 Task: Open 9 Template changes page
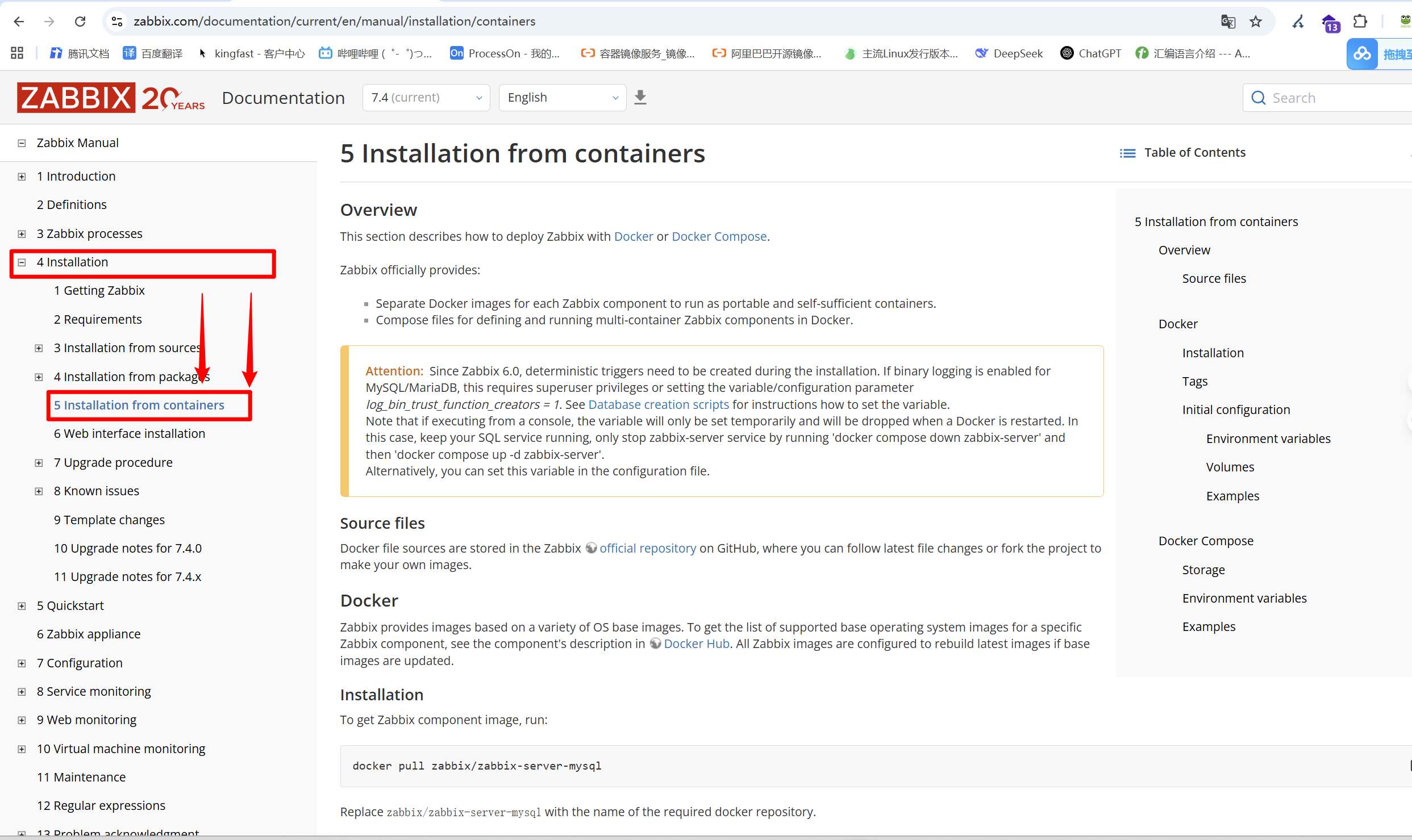coord(109,520)
